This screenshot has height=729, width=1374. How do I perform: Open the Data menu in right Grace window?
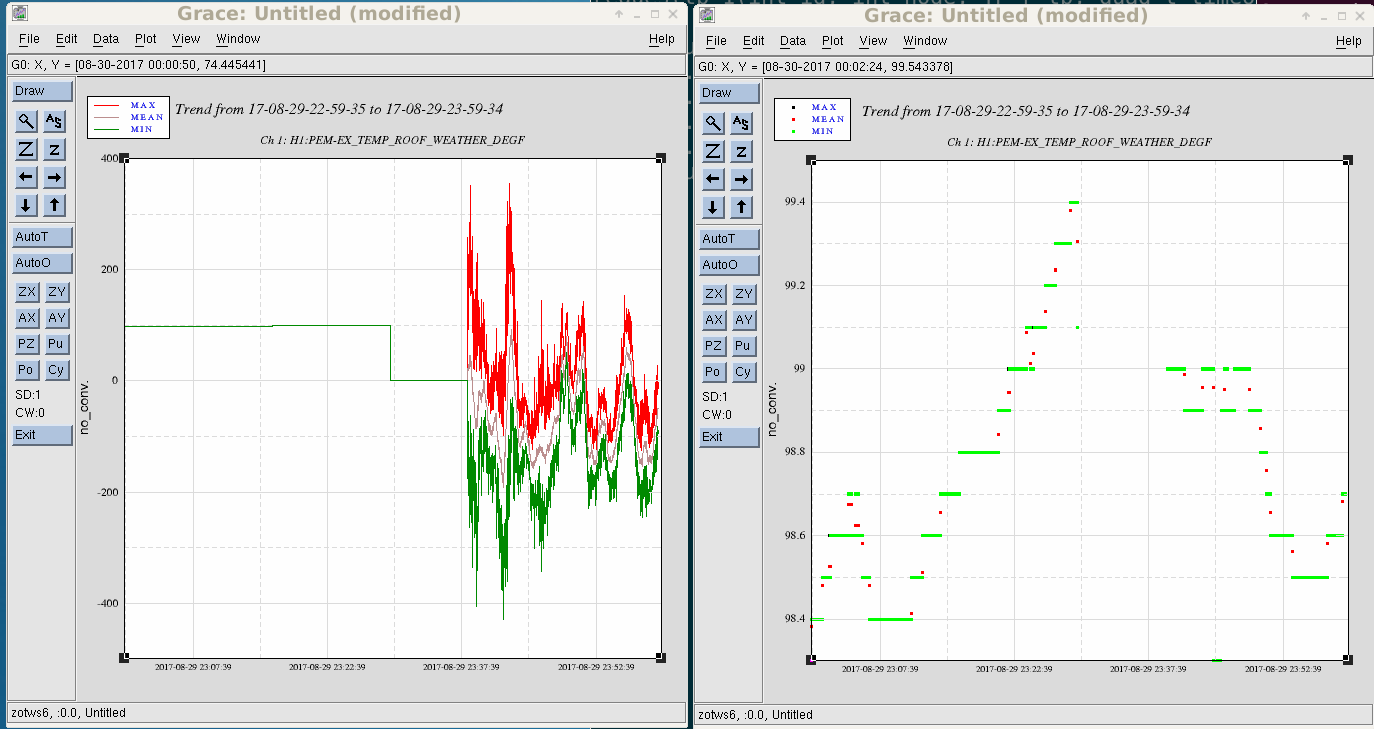point(792,41)
